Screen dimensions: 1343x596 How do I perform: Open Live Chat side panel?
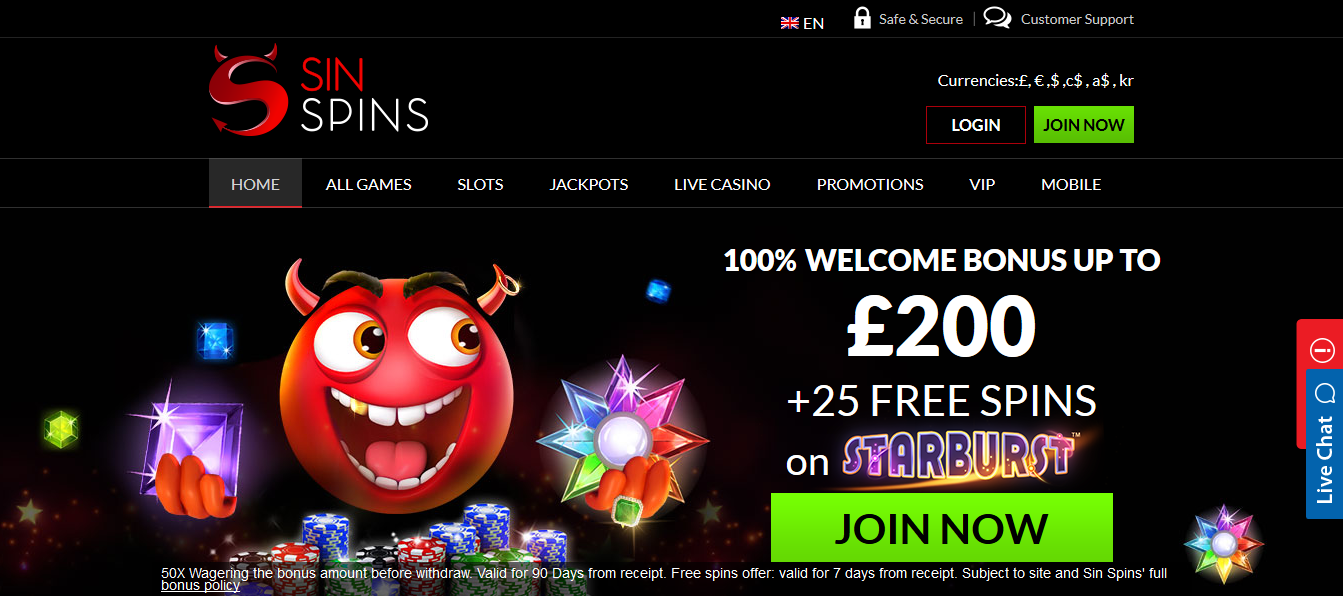1324,444
